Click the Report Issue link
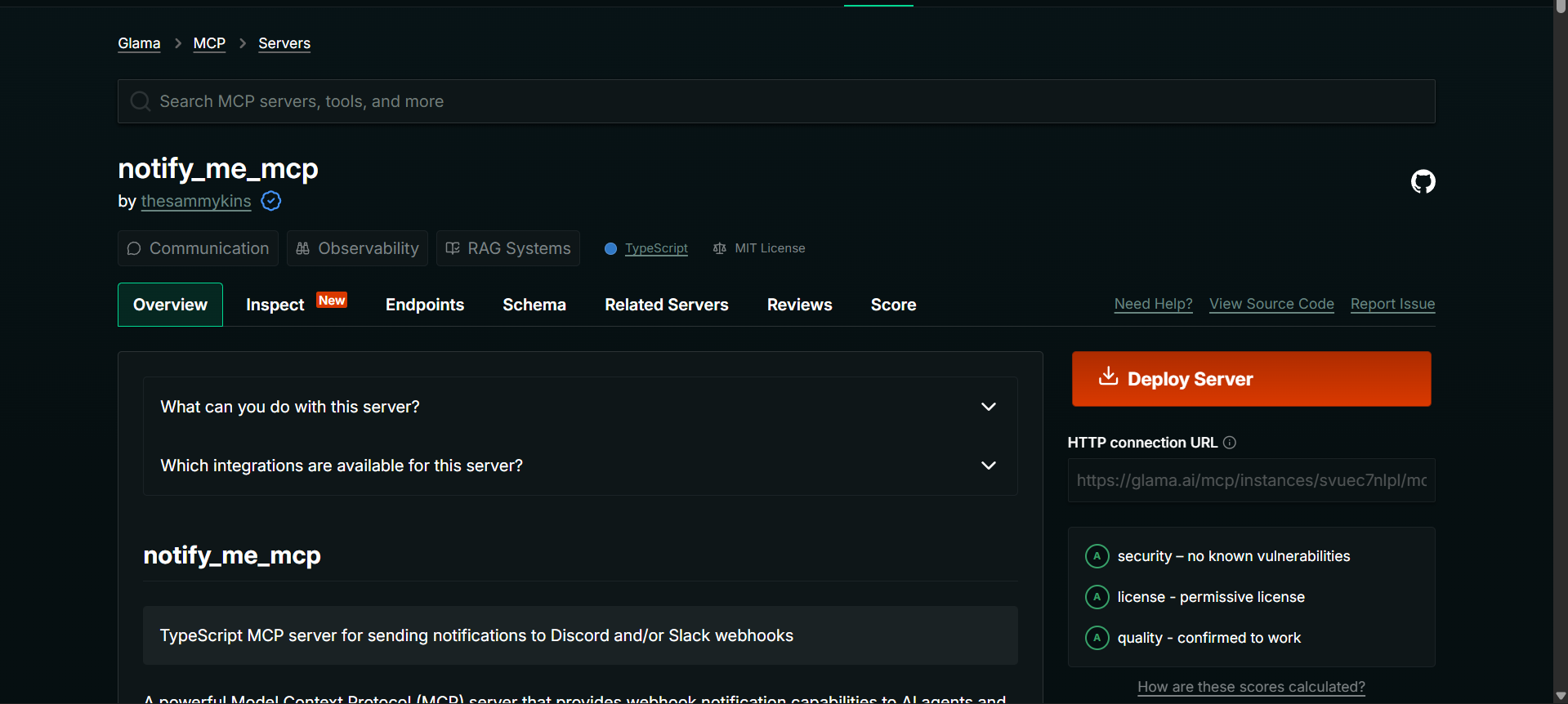The height and width of the screenshot is (704, 1568). coord(1392,304)
